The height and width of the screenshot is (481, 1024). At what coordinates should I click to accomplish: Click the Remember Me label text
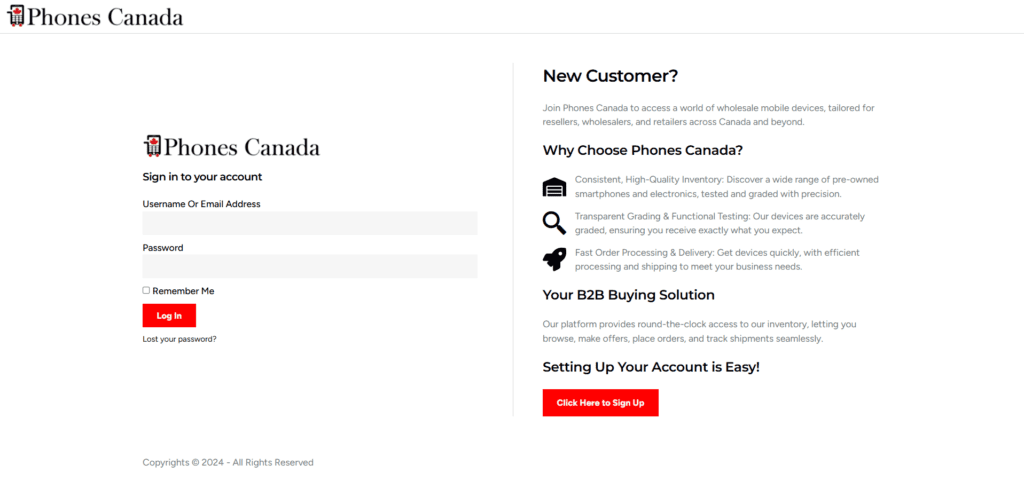click(183, 291)
